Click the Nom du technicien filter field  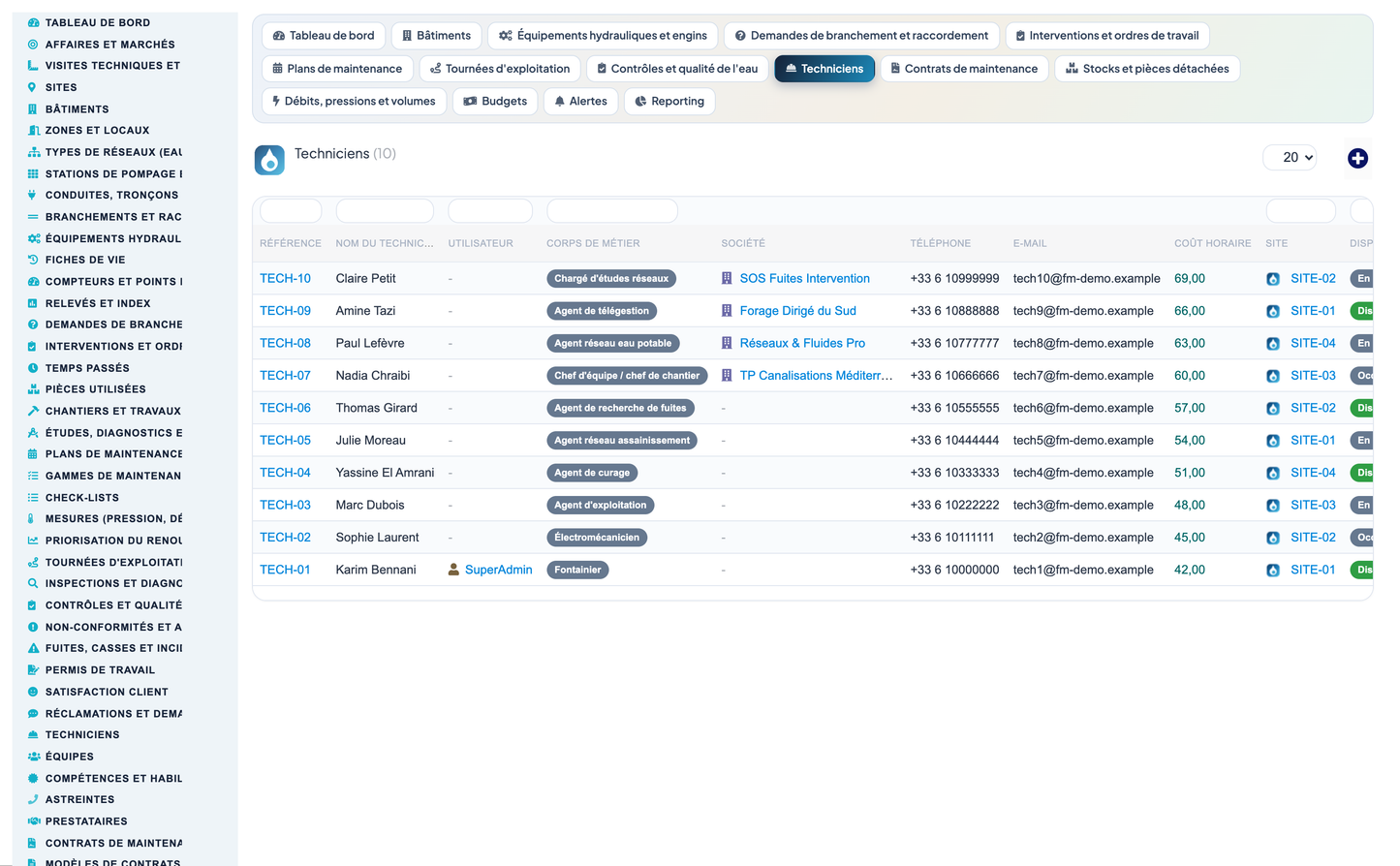point(385,210)
